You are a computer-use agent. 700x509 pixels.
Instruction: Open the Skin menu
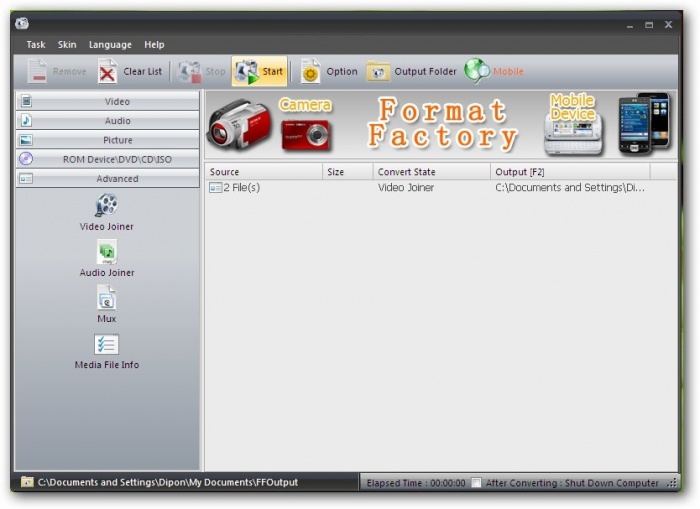(67, 45)
